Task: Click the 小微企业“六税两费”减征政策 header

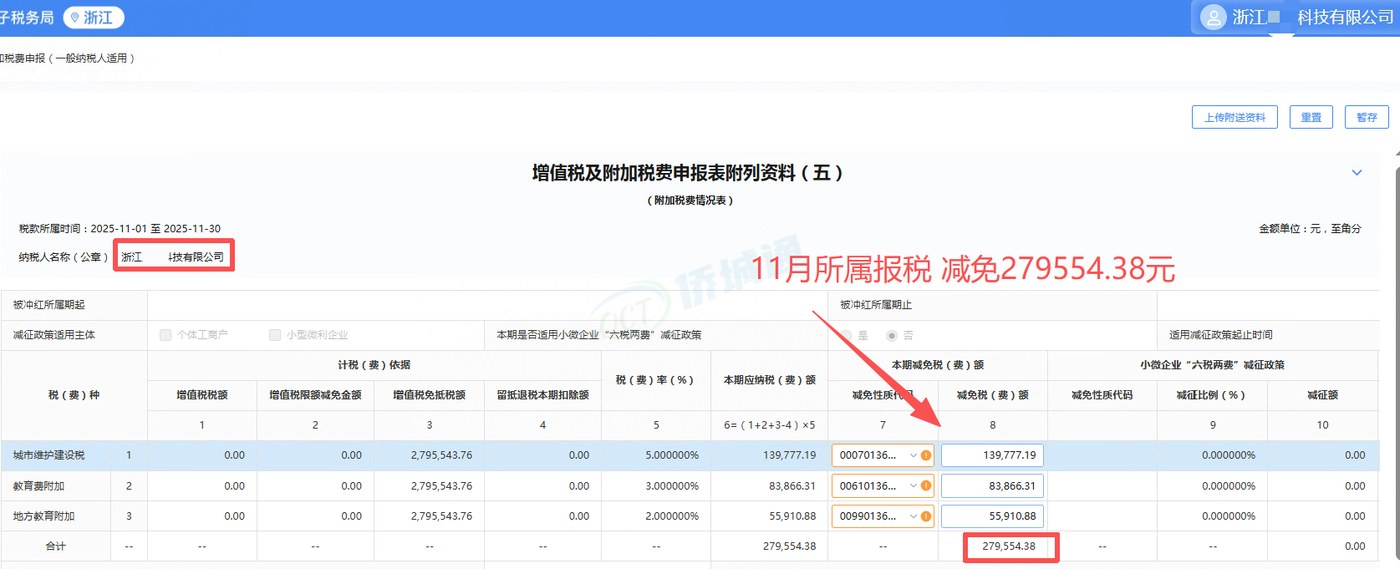Action: coord(1212,365)
